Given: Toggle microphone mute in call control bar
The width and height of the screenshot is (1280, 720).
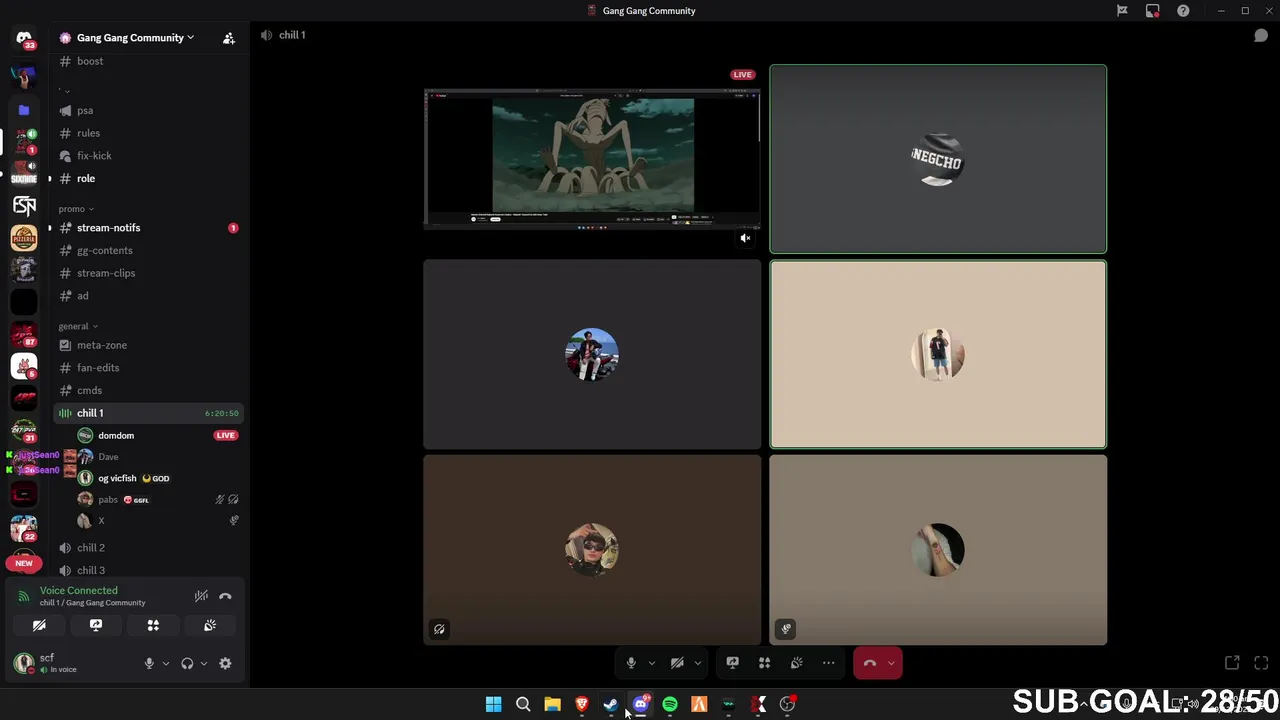Looking at the screenshot, I should point(630,663).
